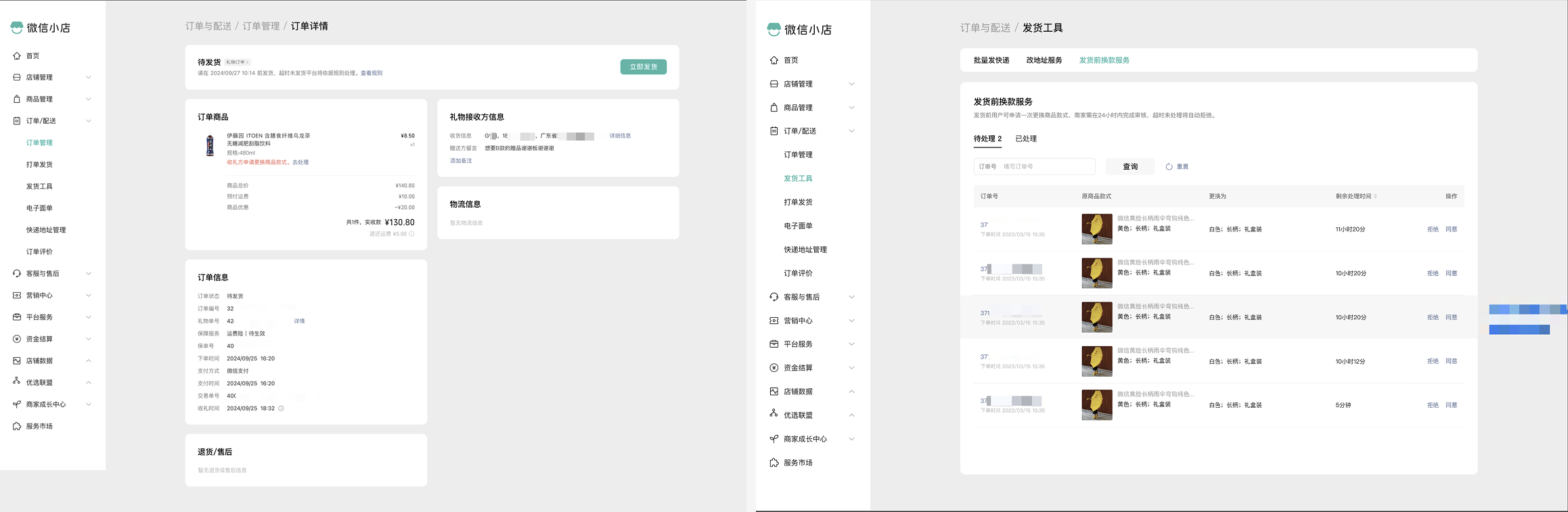Click 去处理 link under product
1568x512 pixels.
point(300,162)
